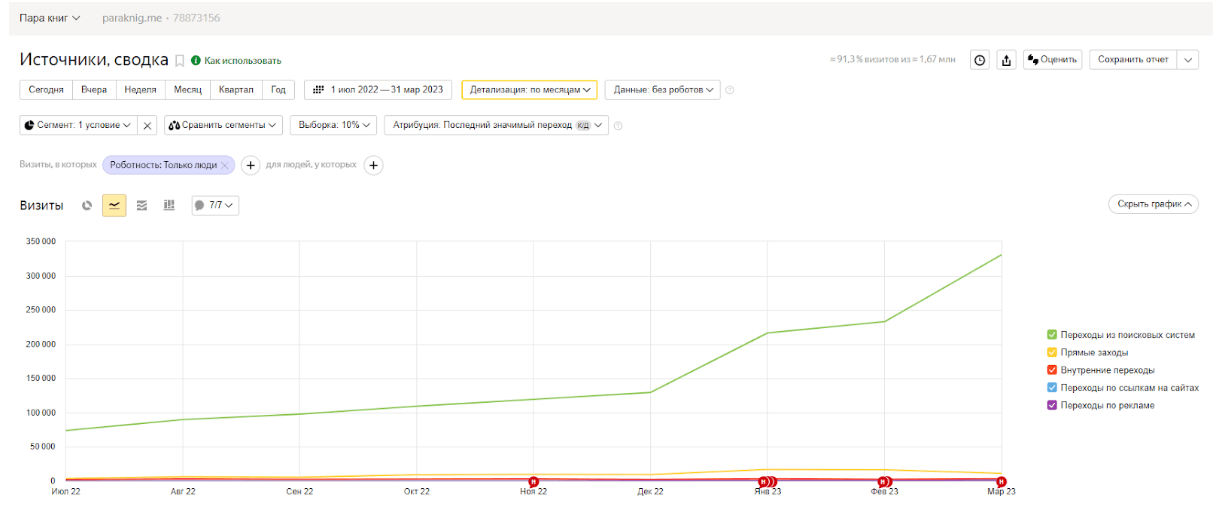The width and height of the screenshot is (1225, 525).
Task: Open the clock history icon button
Action: [980, 60]
